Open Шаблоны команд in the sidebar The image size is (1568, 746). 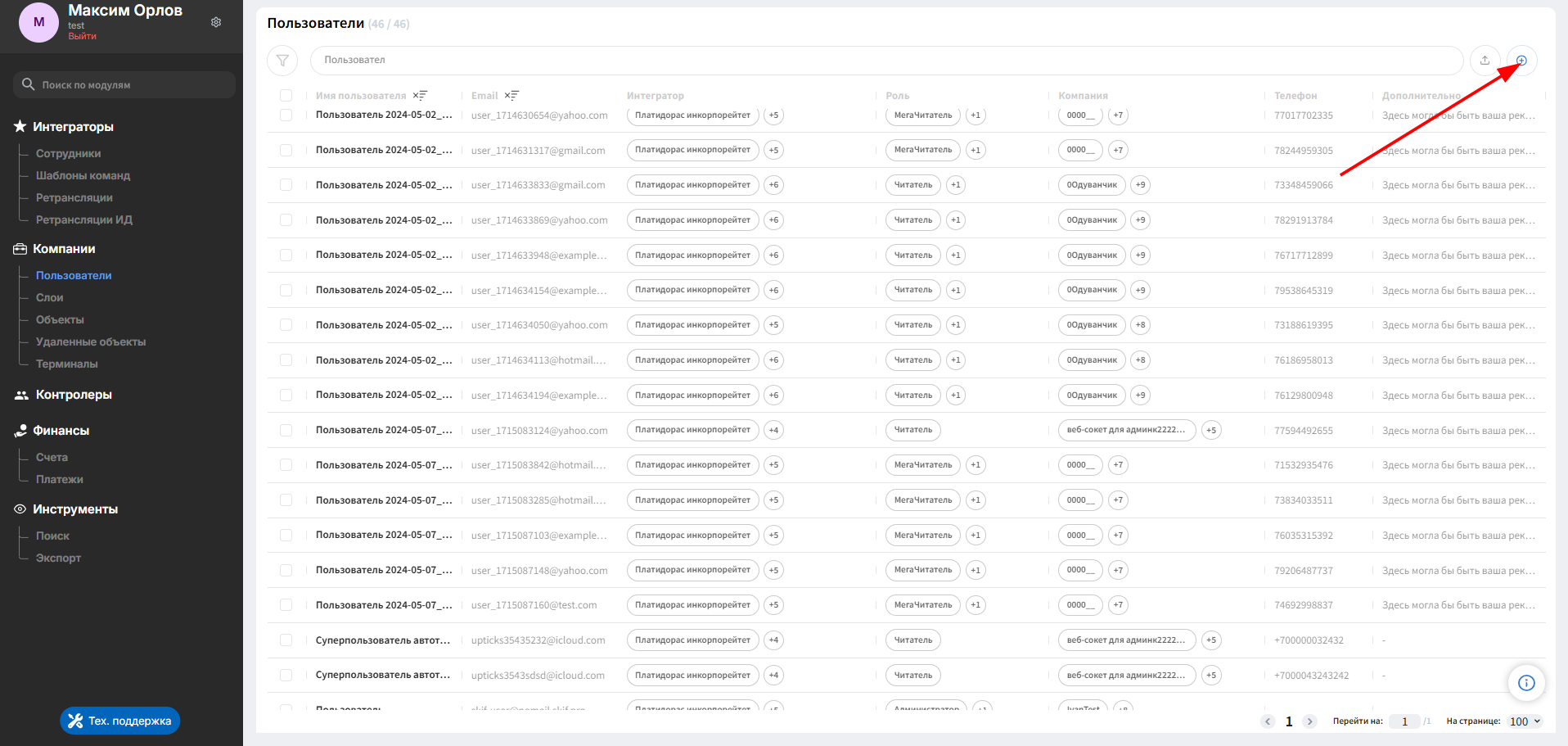(x=83, y=175)
